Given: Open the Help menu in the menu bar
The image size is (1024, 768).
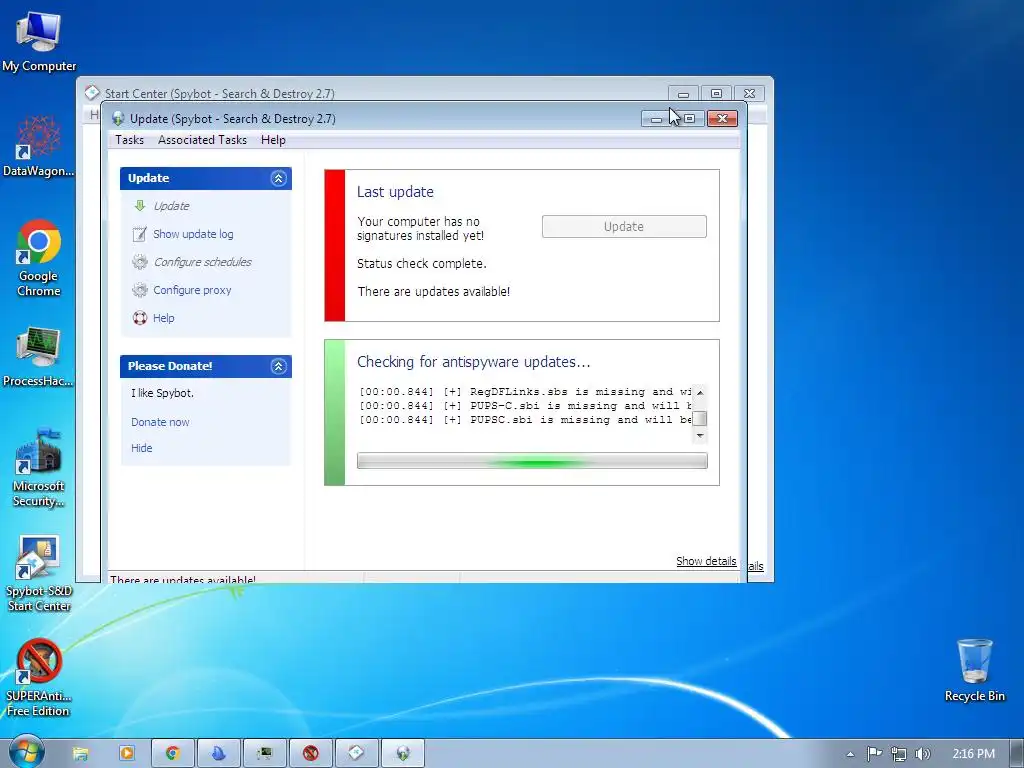Looking at the screenshot, I should 273,140.
